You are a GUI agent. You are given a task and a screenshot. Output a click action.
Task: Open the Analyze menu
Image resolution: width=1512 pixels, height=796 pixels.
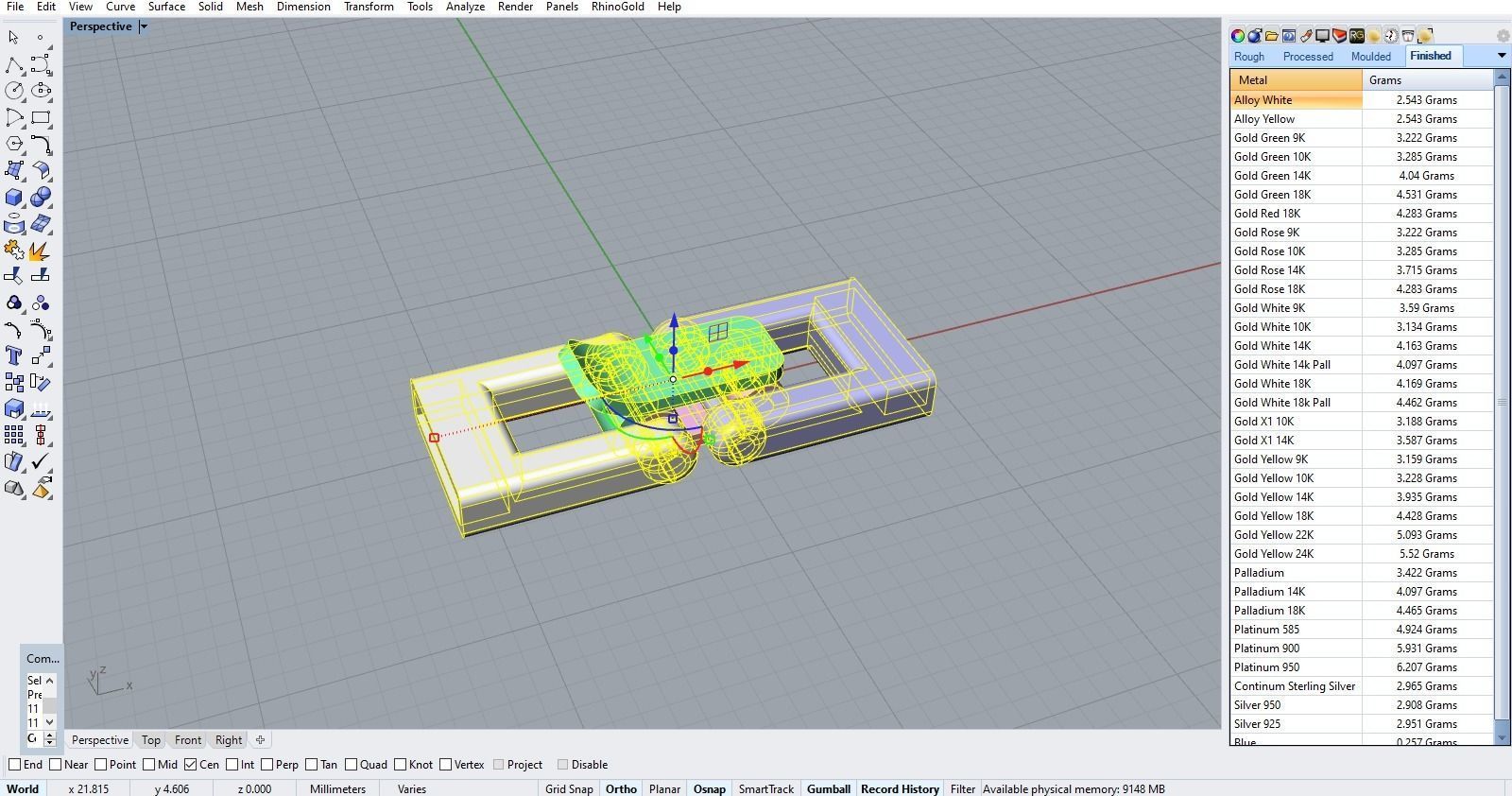pyautogui.click(x=465, y=7)
